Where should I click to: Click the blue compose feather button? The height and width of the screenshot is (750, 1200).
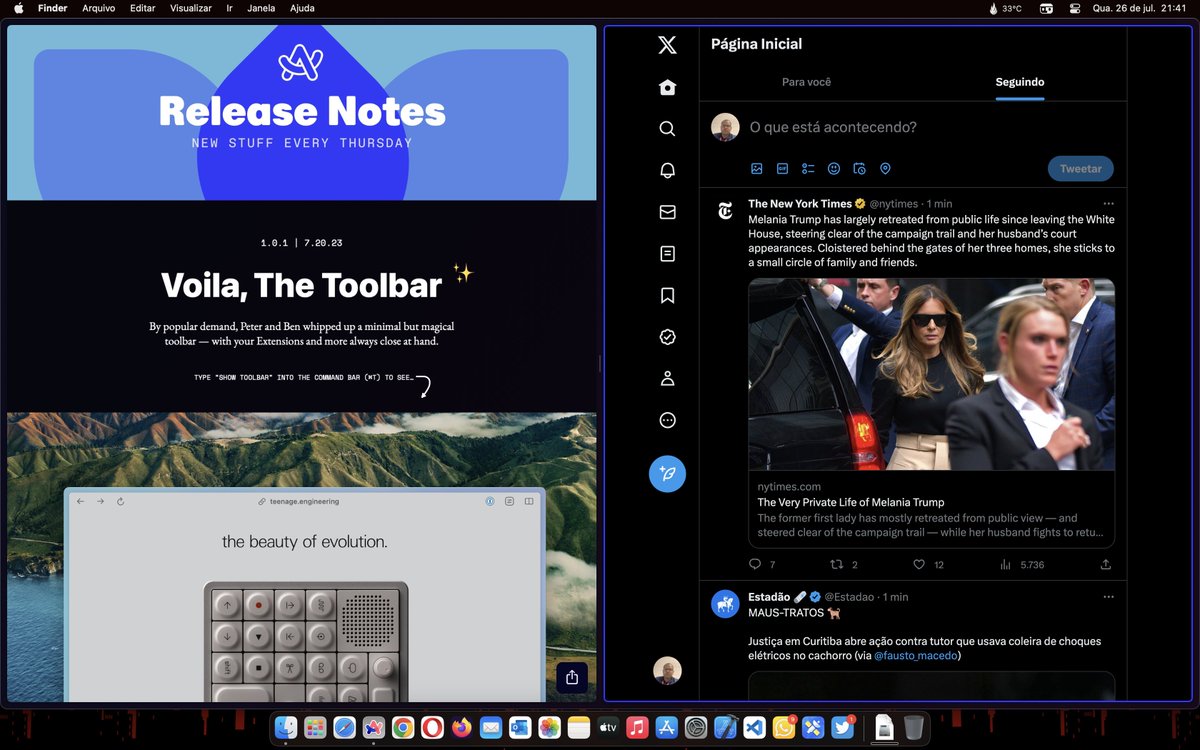667,473
